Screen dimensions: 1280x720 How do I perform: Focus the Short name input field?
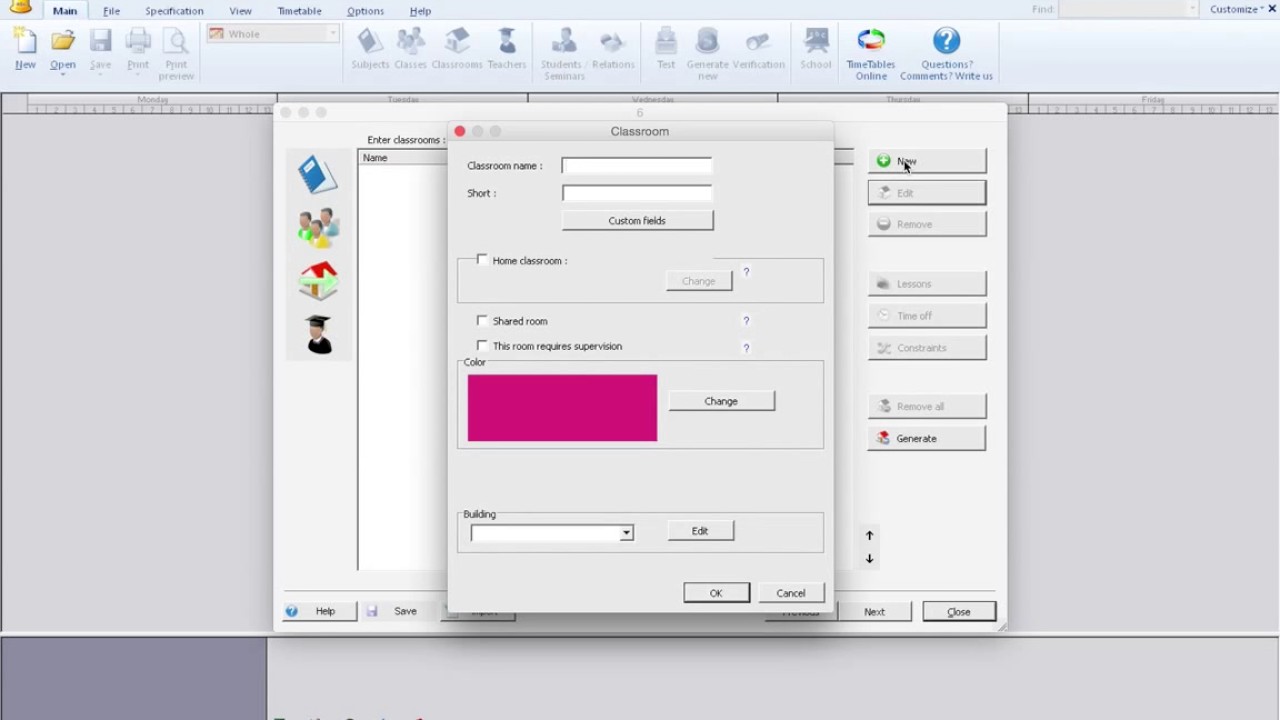[637, 193]
